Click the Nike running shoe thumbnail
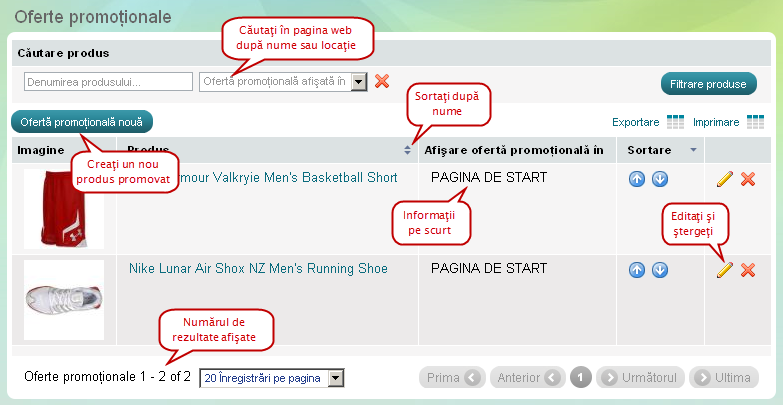Viewport: 783px width, 405px height. click(x=62, y=299)
